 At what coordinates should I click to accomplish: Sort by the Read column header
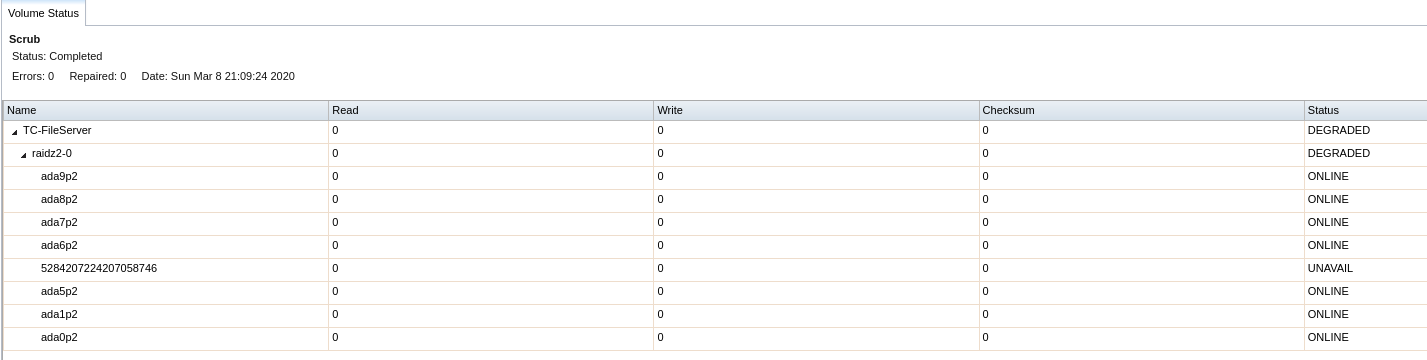(x=490, y=110)
